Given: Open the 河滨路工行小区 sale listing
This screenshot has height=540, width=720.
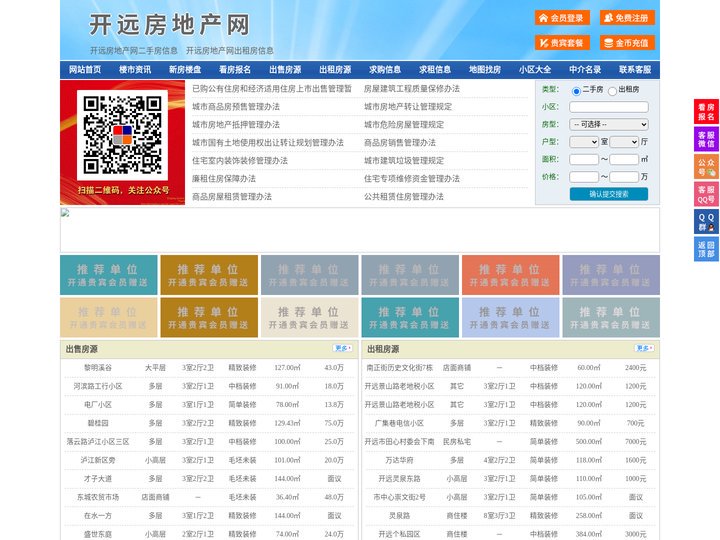Looking at the screenshot, I should (x=98, y=386).
